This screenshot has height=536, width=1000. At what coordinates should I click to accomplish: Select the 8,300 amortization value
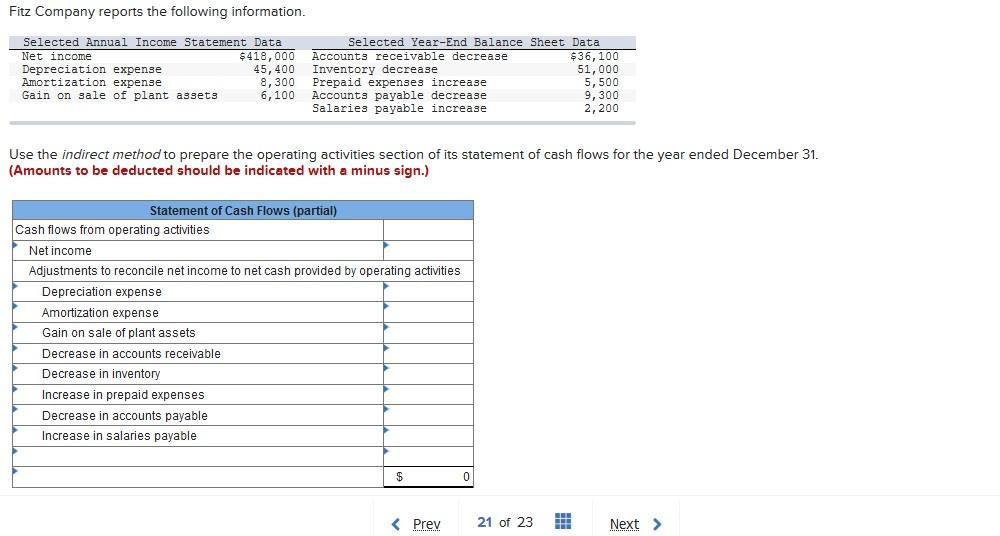pos(277,82)
